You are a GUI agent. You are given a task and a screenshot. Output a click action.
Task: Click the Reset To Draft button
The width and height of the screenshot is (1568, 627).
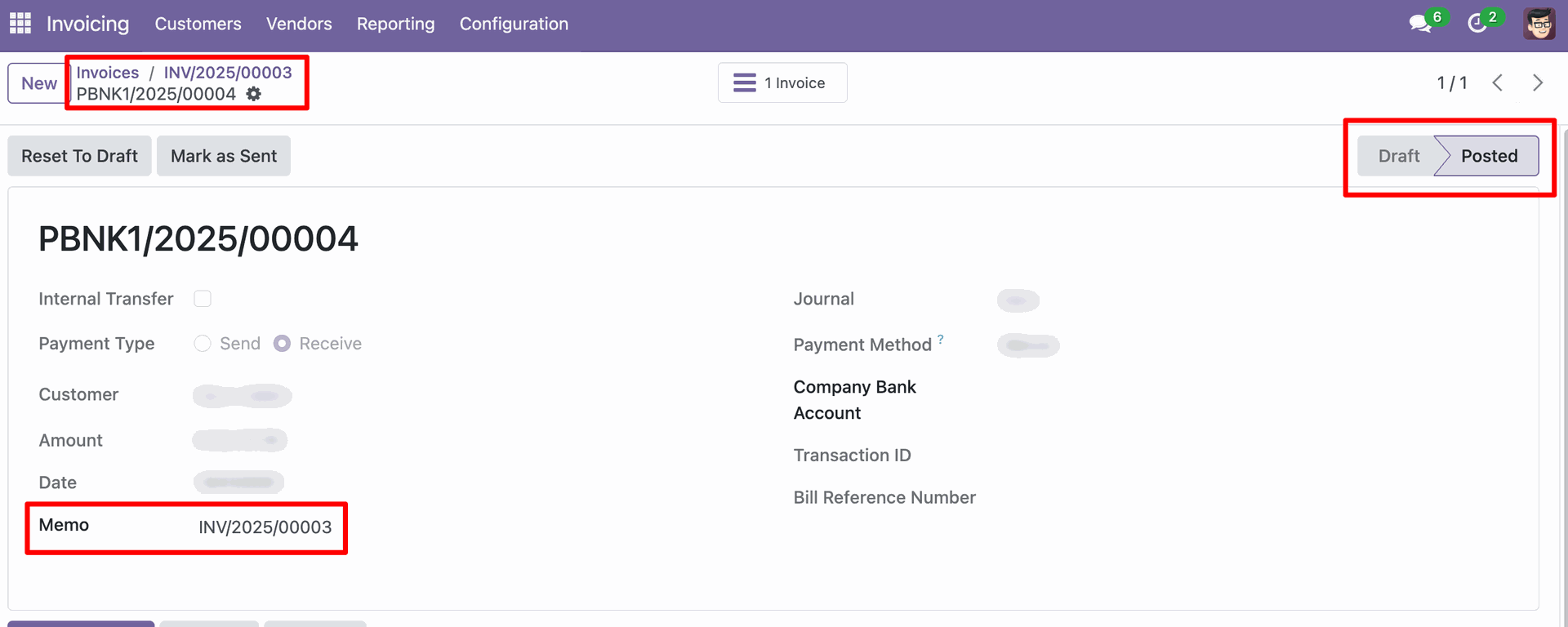(x=79, y=156)
